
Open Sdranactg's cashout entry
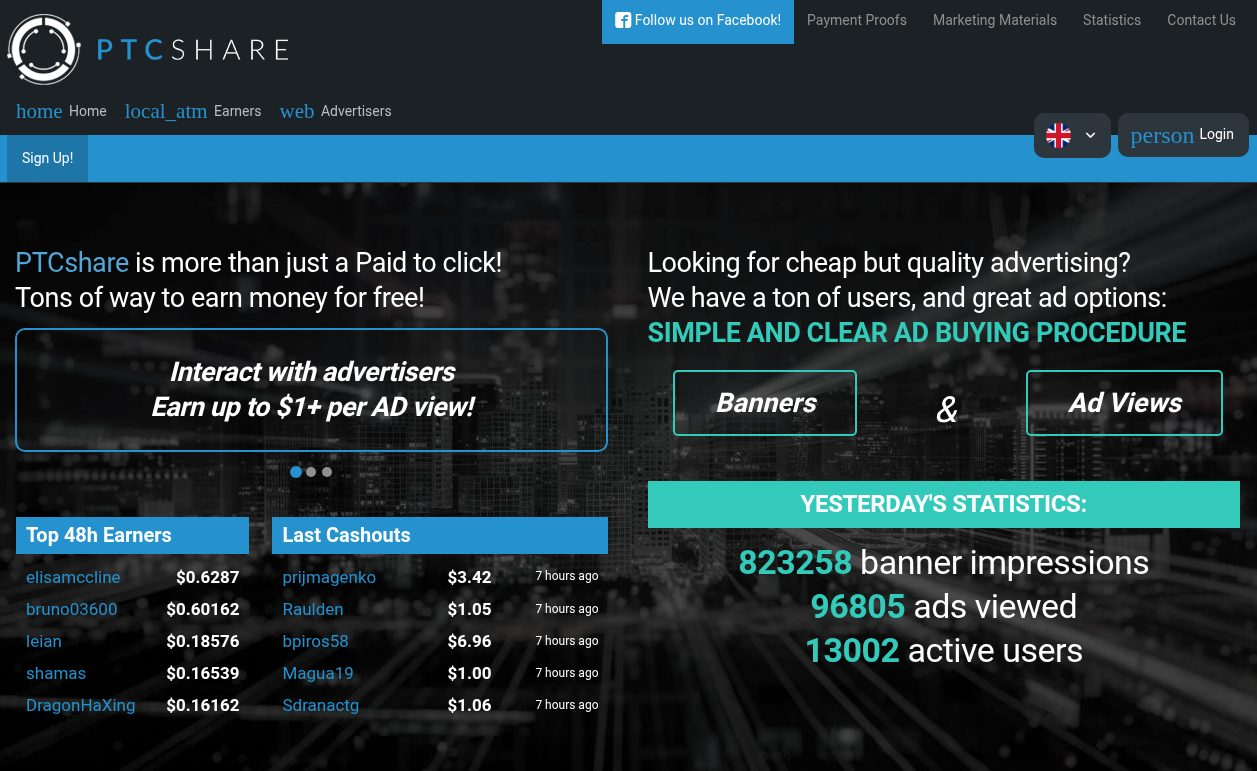coord(321,705)
